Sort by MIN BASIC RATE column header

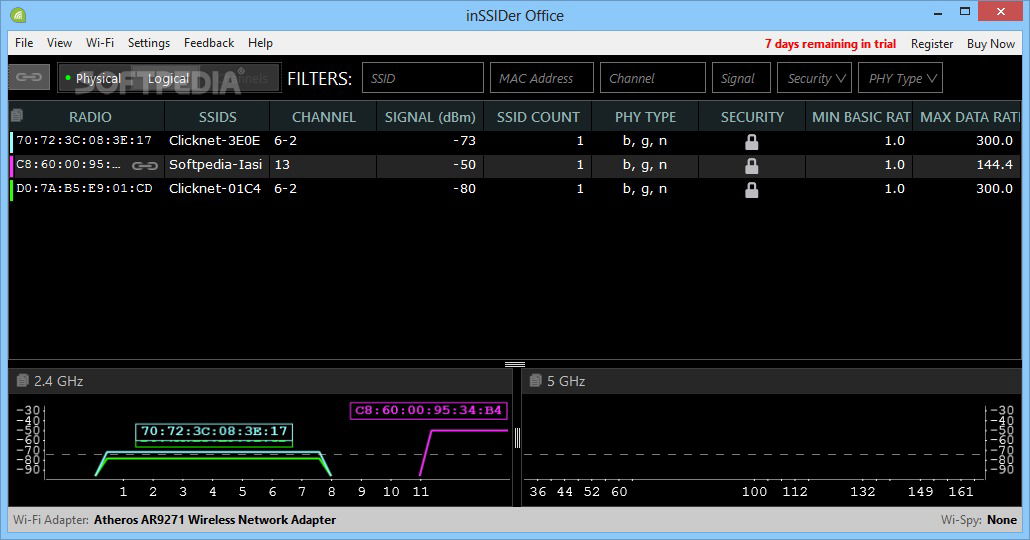(x=860, y=117)
